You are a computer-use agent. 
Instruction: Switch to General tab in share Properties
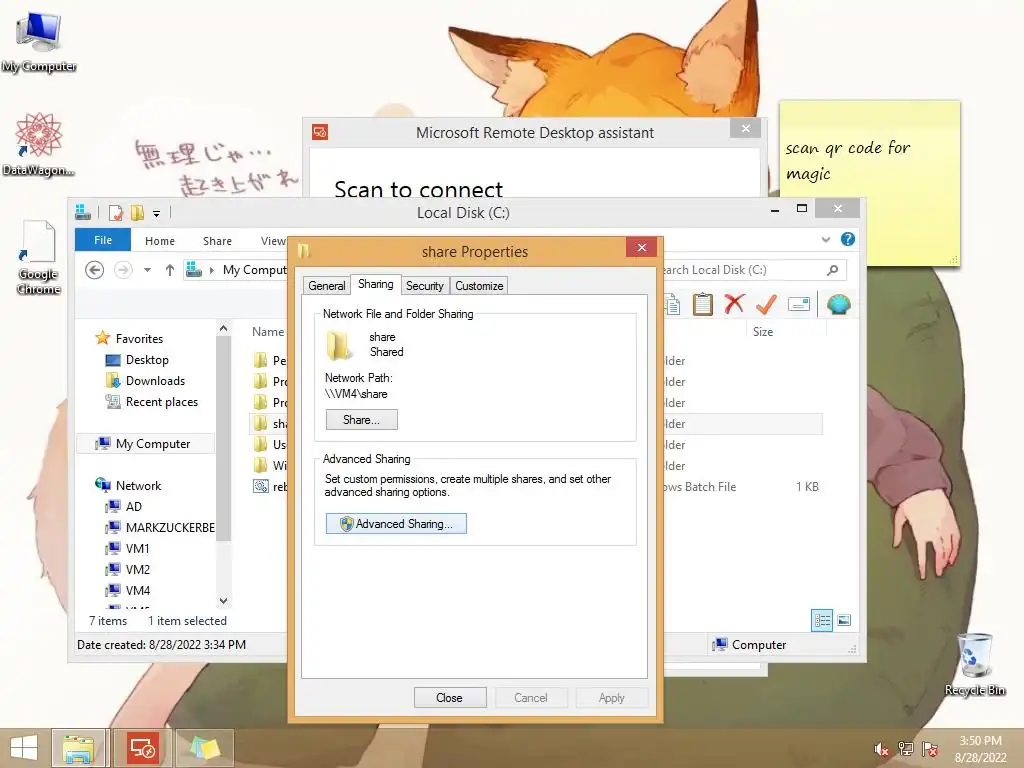pyautogui.click(x=327, y=285)
